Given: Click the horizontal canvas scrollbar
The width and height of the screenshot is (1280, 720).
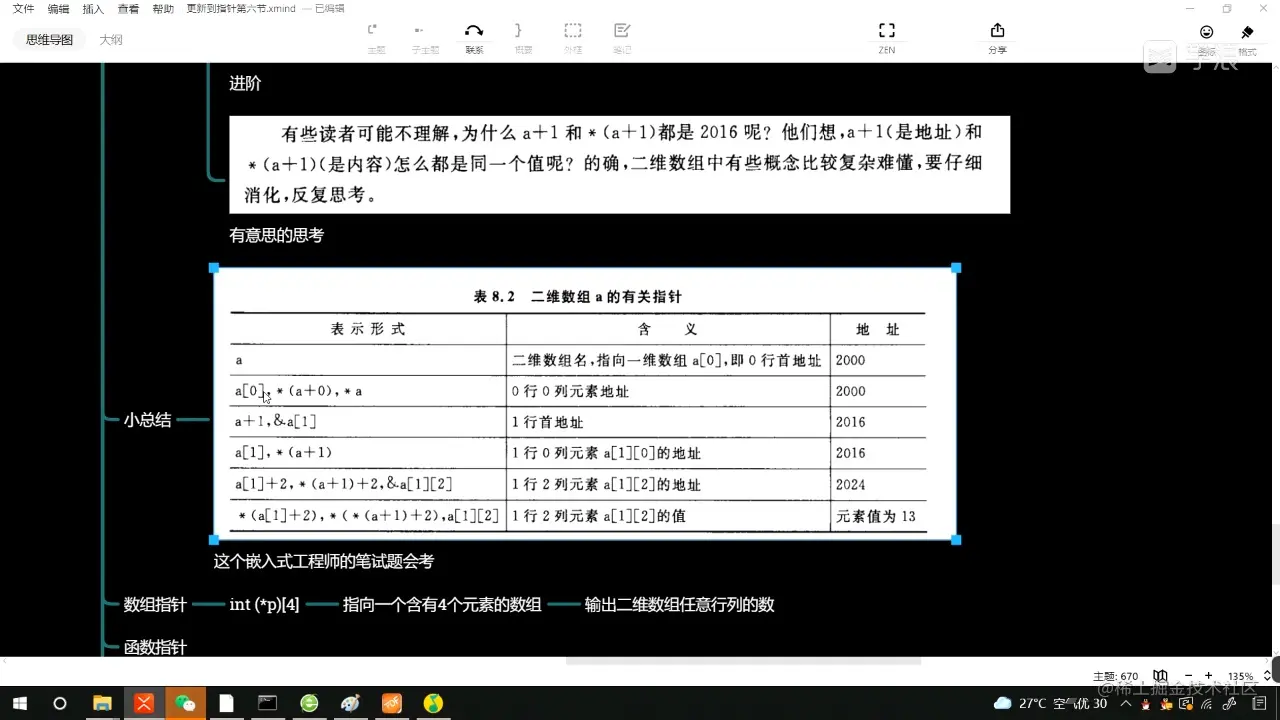Looking at the screenshot, I should click(744, 658).
